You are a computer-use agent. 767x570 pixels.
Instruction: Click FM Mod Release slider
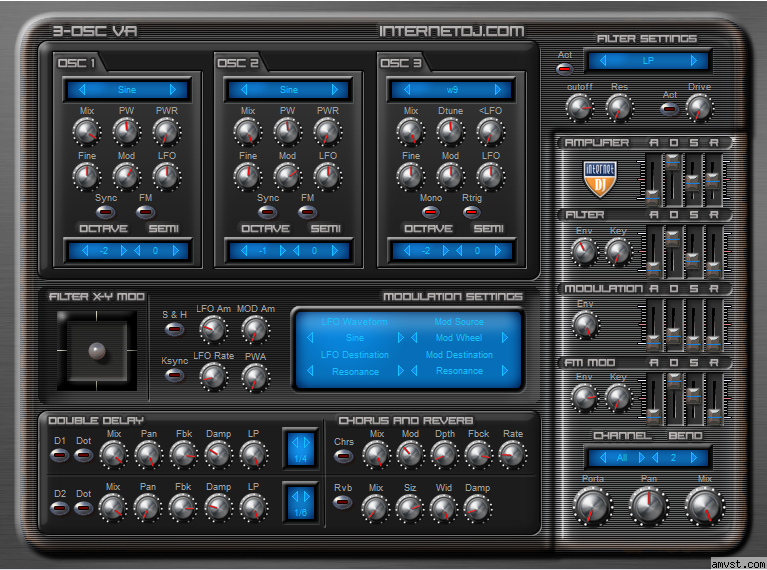(714, 416)
